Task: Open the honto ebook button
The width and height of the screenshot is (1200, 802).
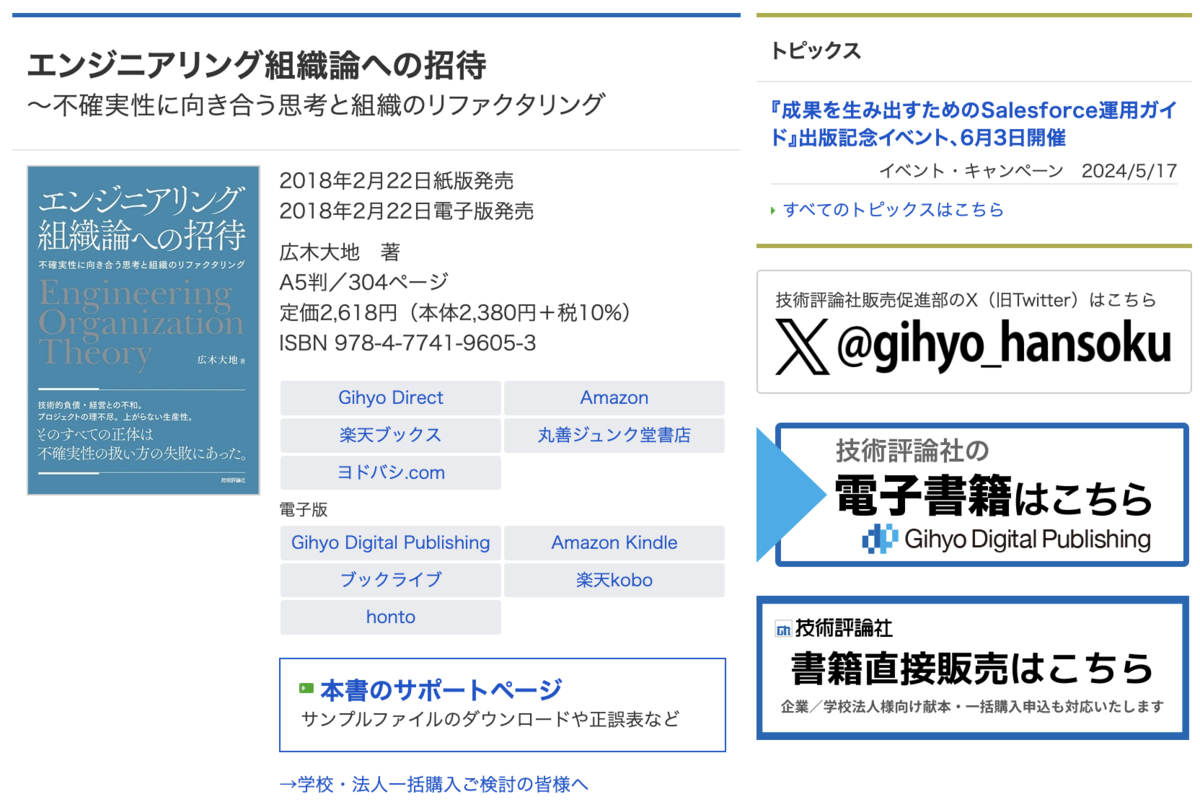Action: tap(390, 617)
